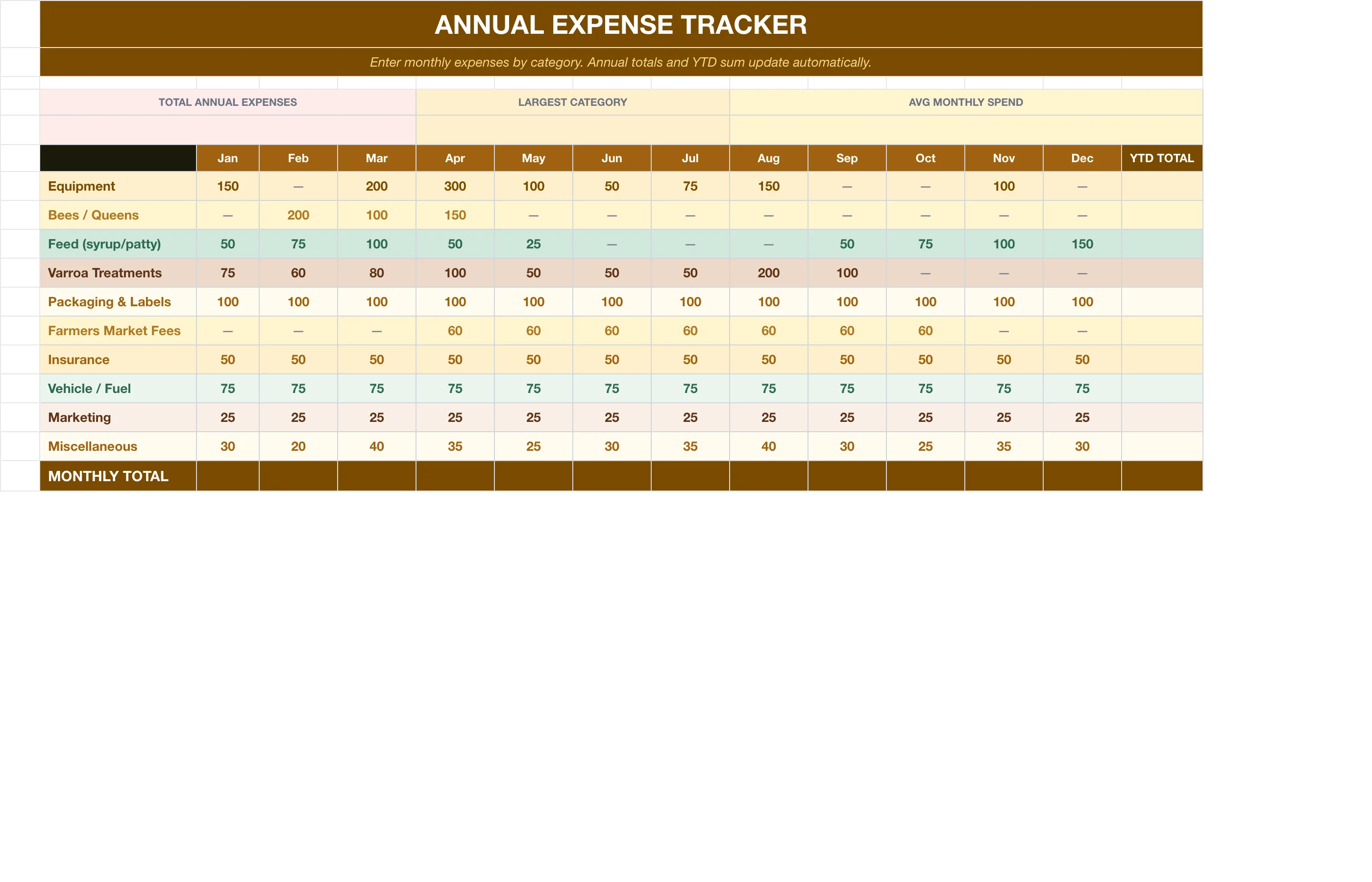Click the Packaging & Labels row label
Image resolution: width=1372 pixels, height=882 pixels.
(118, 302)
